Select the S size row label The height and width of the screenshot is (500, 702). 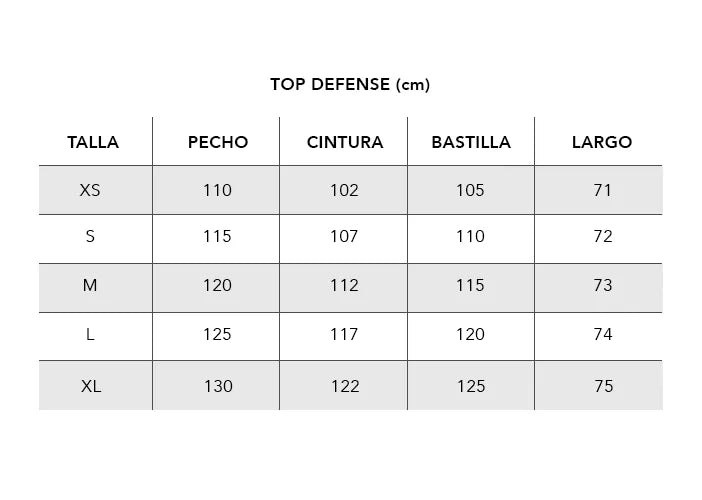90,237
